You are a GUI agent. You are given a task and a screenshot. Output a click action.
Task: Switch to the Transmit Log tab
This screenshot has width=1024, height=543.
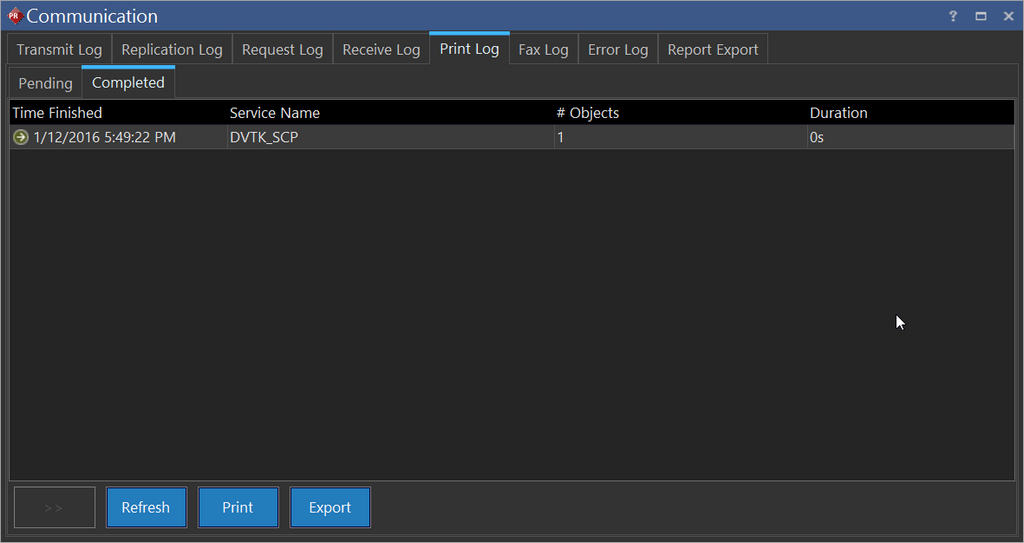[x=59, y=49]
